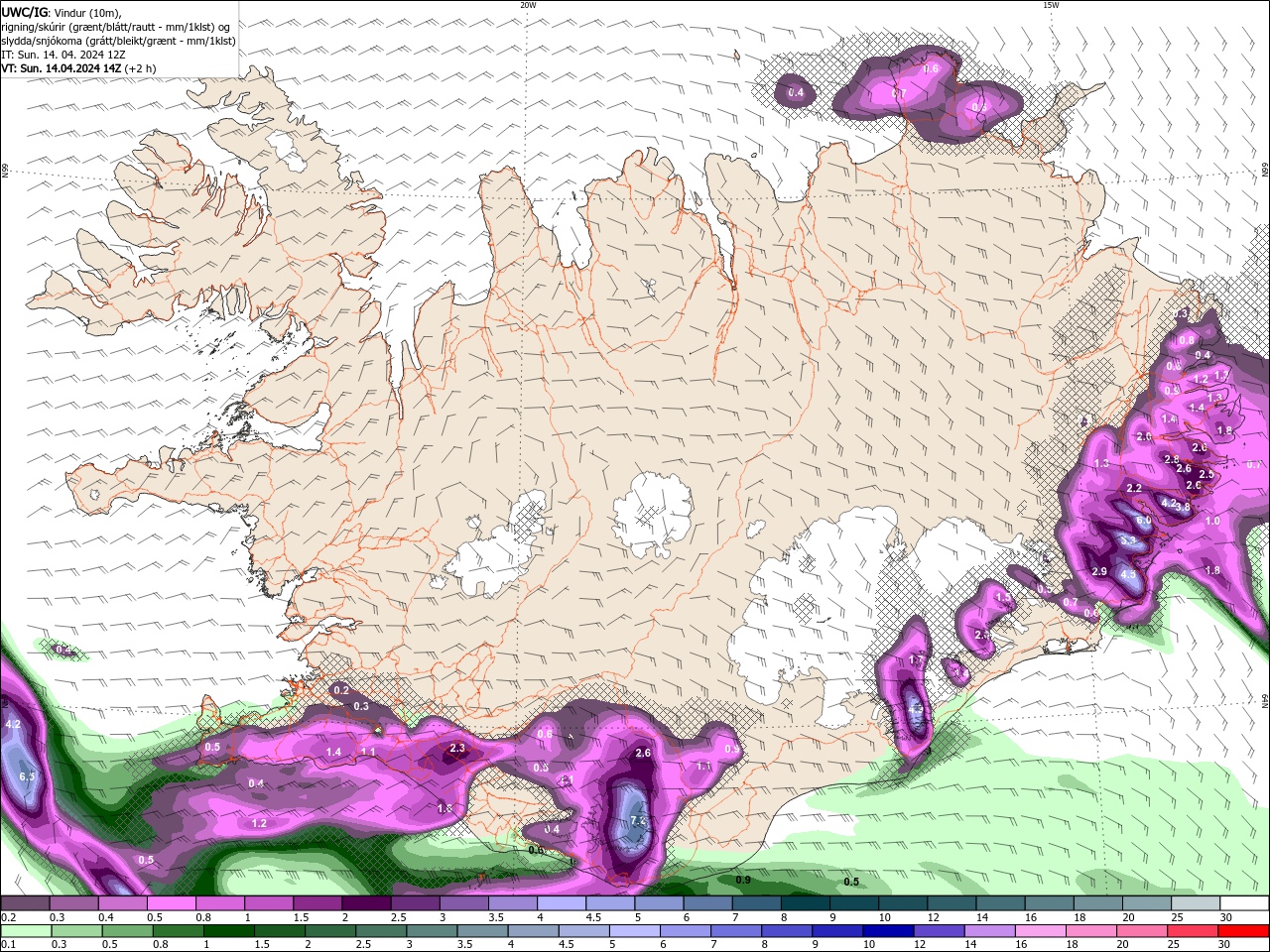Viewport: 1270px width, 952px height.
Task: Select the slydda/snjókoma legend description line
Action: pos(118,41)
